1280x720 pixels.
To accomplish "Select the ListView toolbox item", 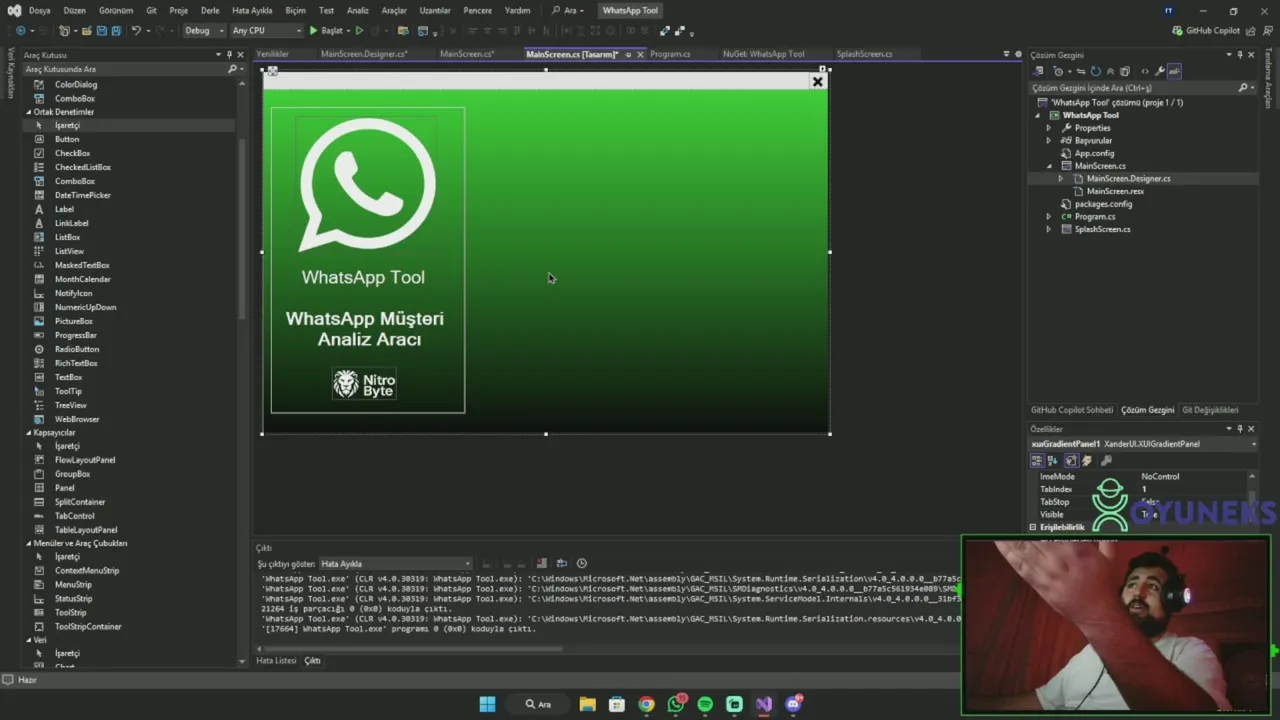I will coord(69,251).
